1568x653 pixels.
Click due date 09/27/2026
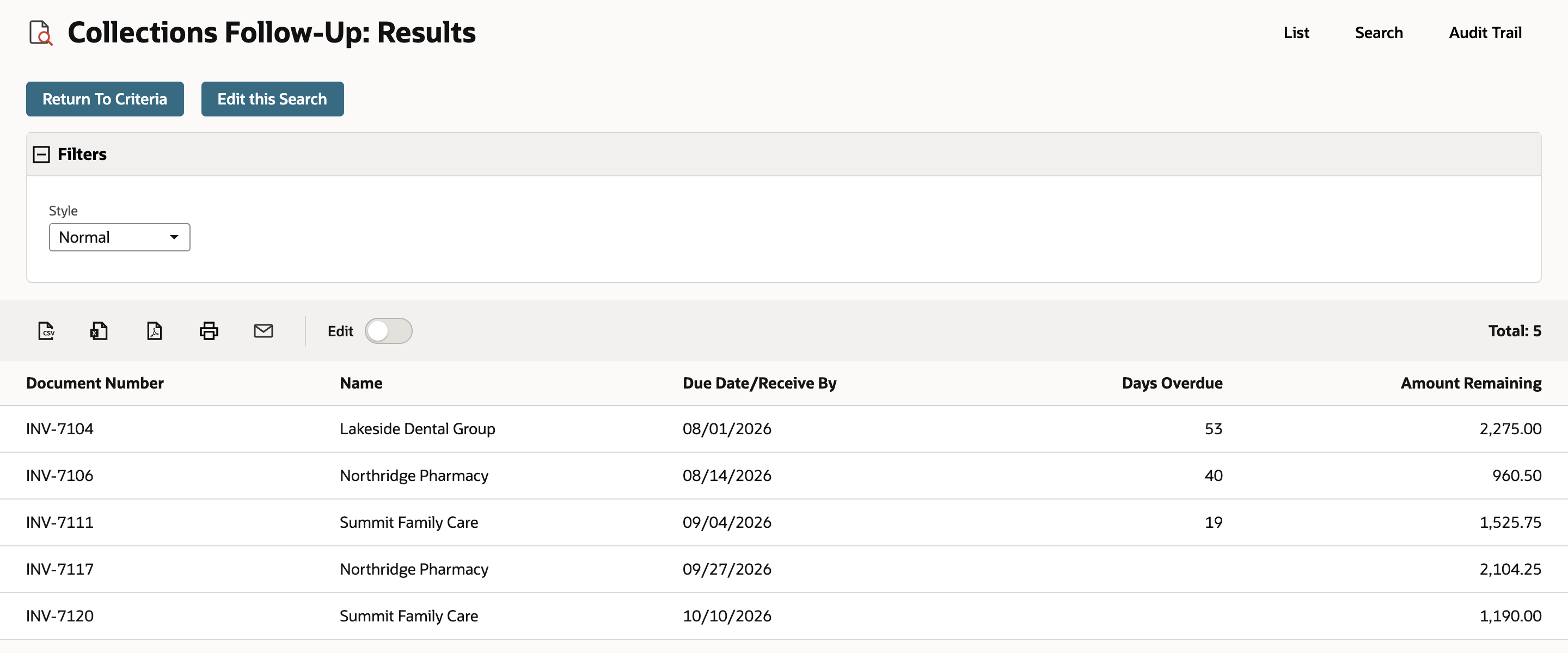pyautogui.click(x=727, y=569)
